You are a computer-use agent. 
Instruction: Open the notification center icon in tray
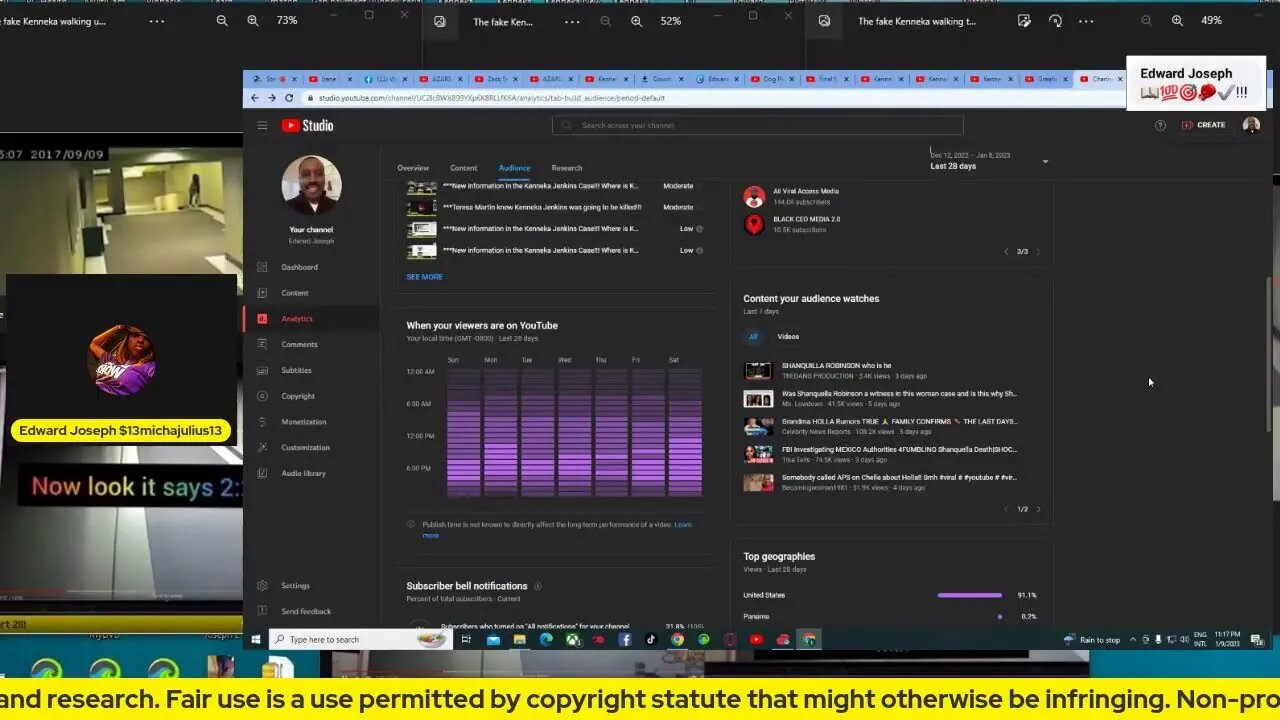click(1257, 640)
